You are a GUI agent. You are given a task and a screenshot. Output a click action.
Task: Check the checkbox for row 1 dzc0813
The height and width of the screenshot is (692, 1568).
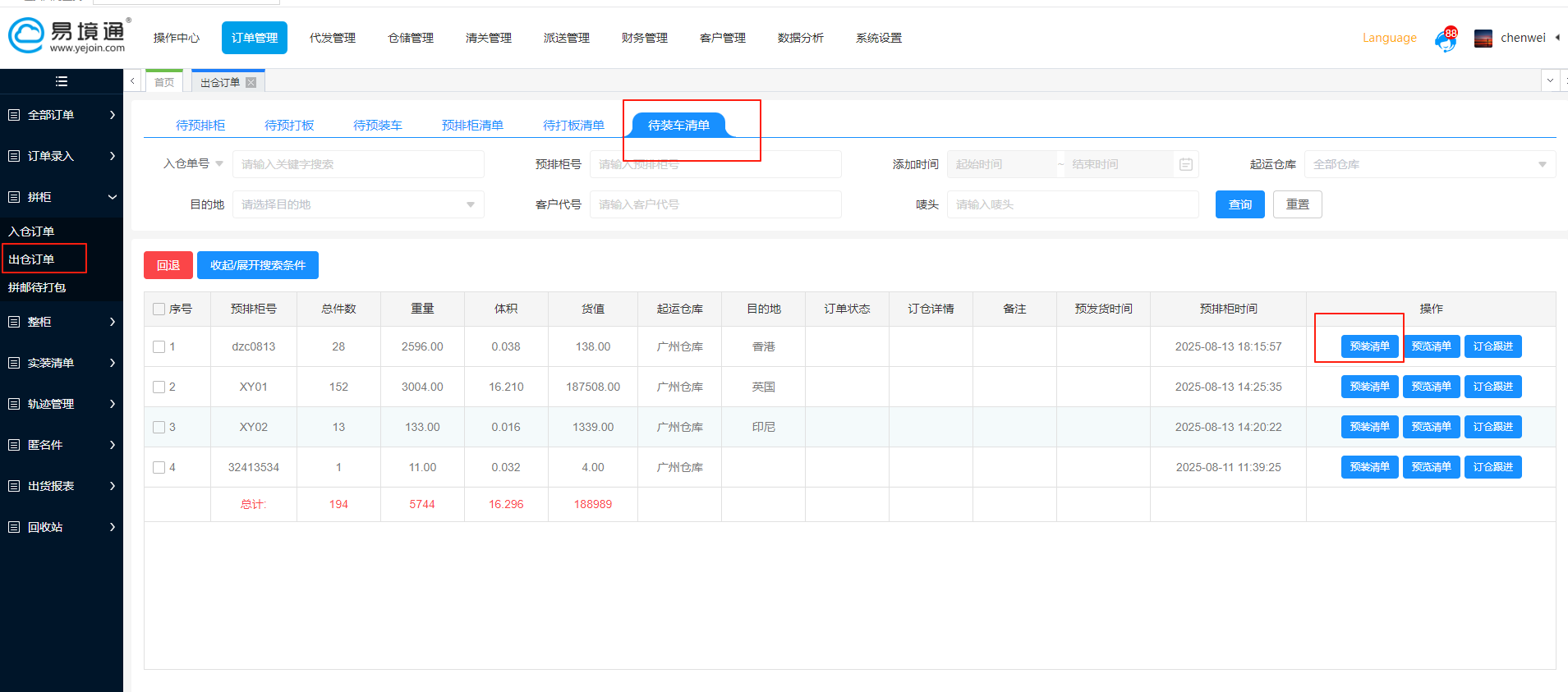pos(159,347)
